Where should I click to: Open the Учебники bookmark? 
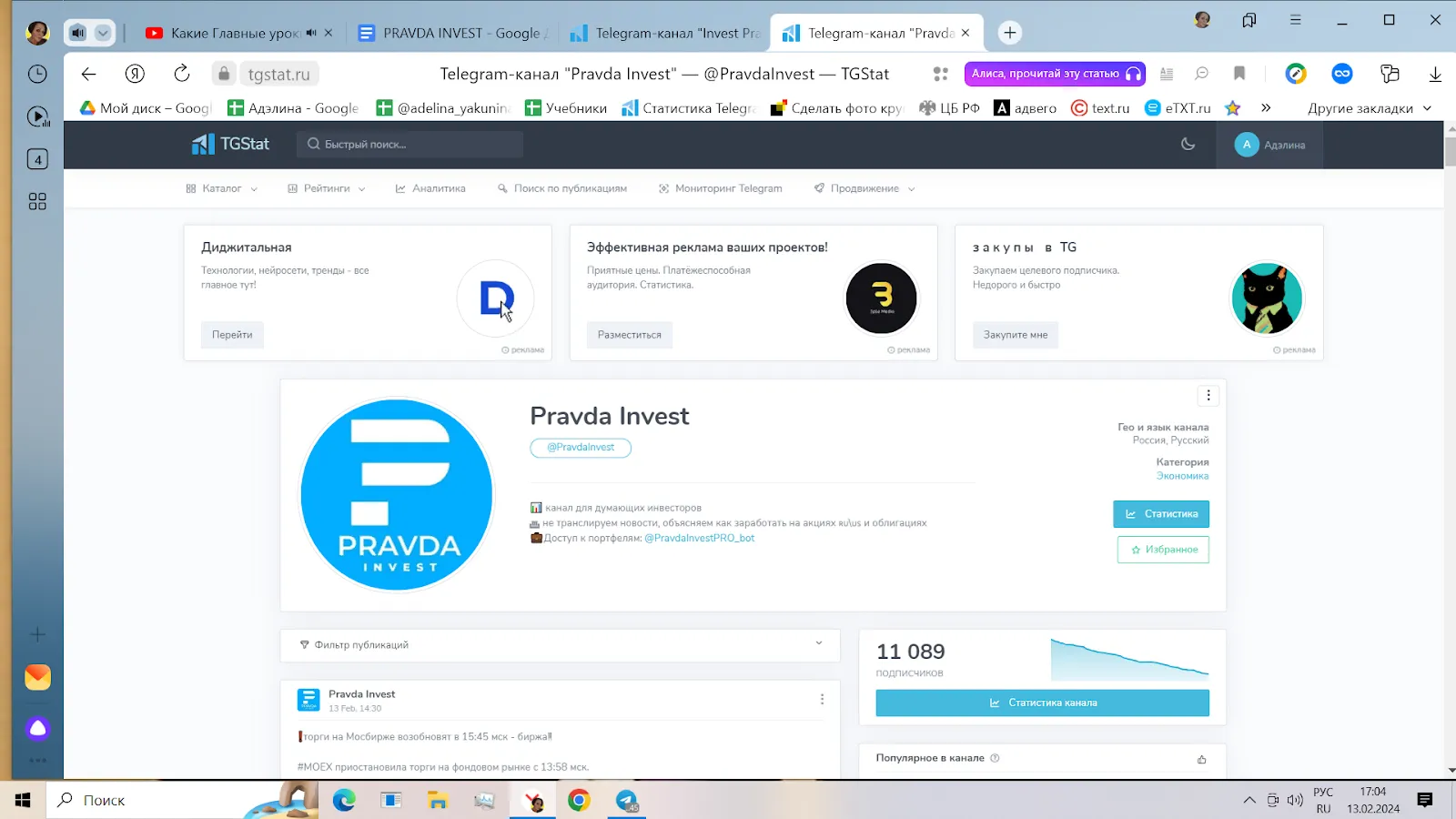pos(566,108)
